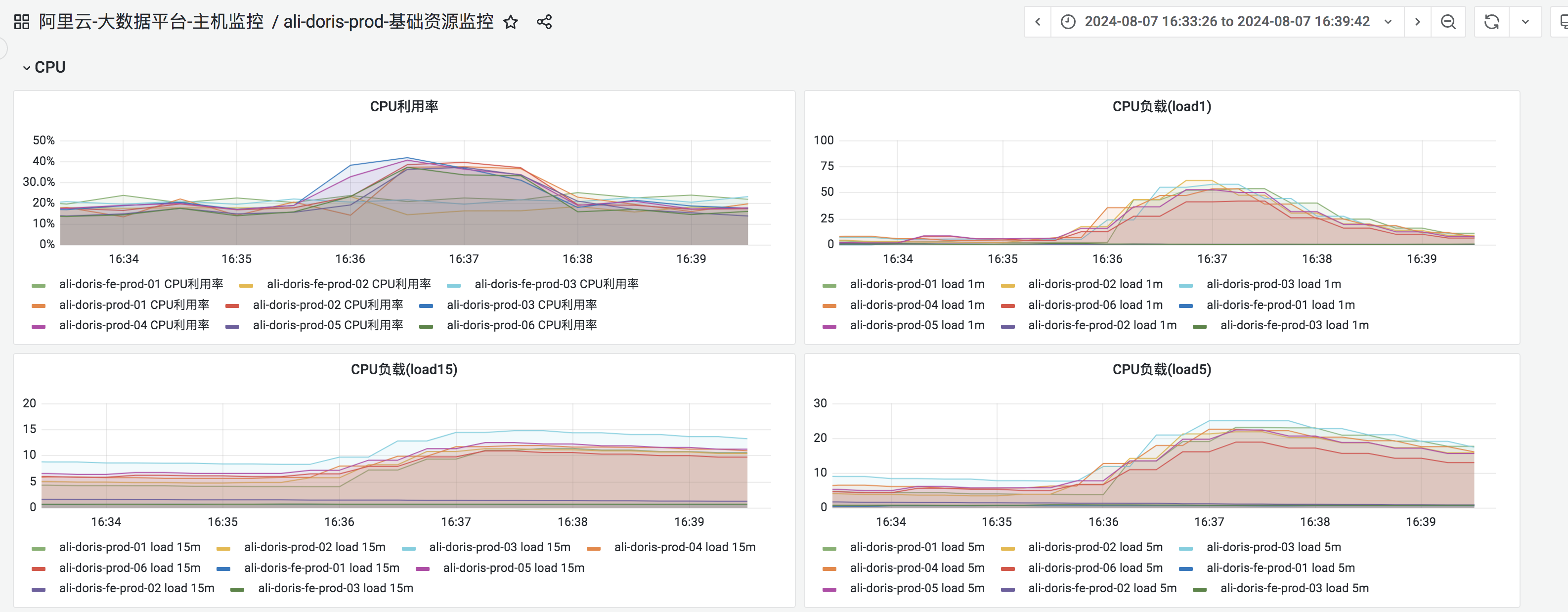Screen dimensions: 1568x612
Task: Select ali-doris-fe-prod-02 load 1m legend label
Action: coord(1102,326)
